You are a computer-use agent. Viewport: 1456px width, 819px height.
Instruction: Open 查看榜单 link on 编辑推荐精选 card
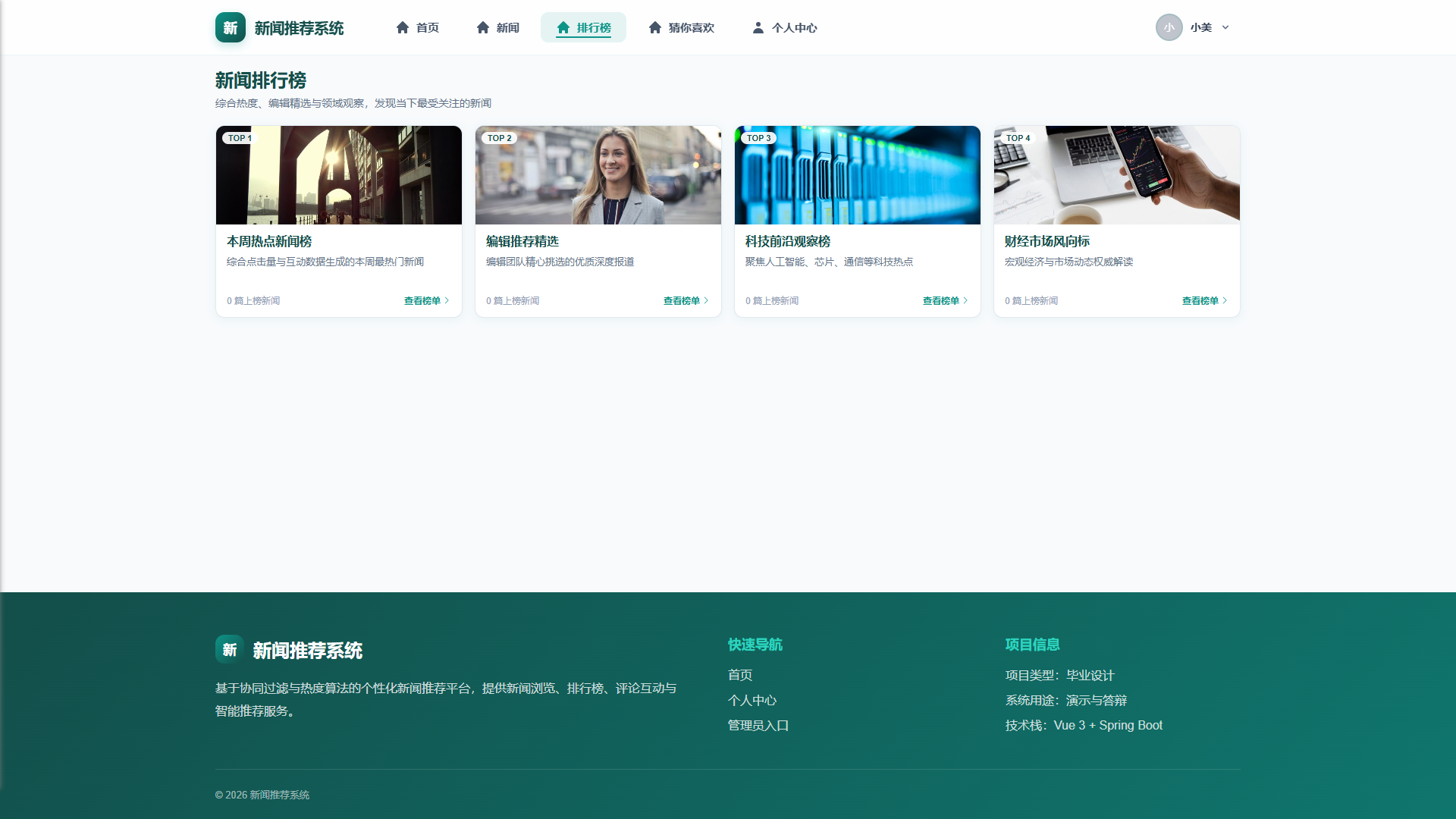(x=686, y=301)
